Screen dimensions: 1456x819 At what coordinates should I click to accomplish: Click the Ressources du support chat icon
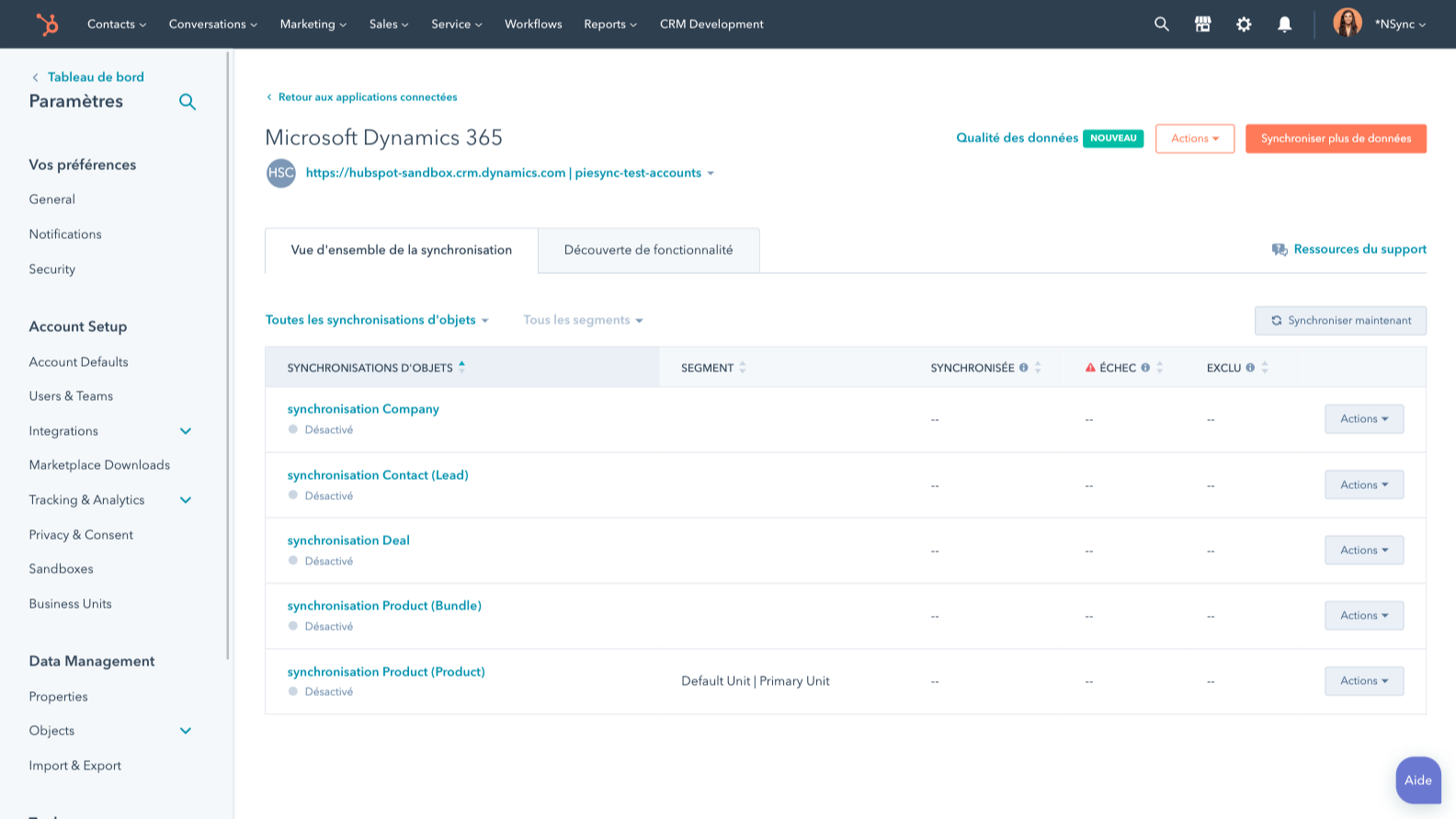click(x=1280, y=249)
